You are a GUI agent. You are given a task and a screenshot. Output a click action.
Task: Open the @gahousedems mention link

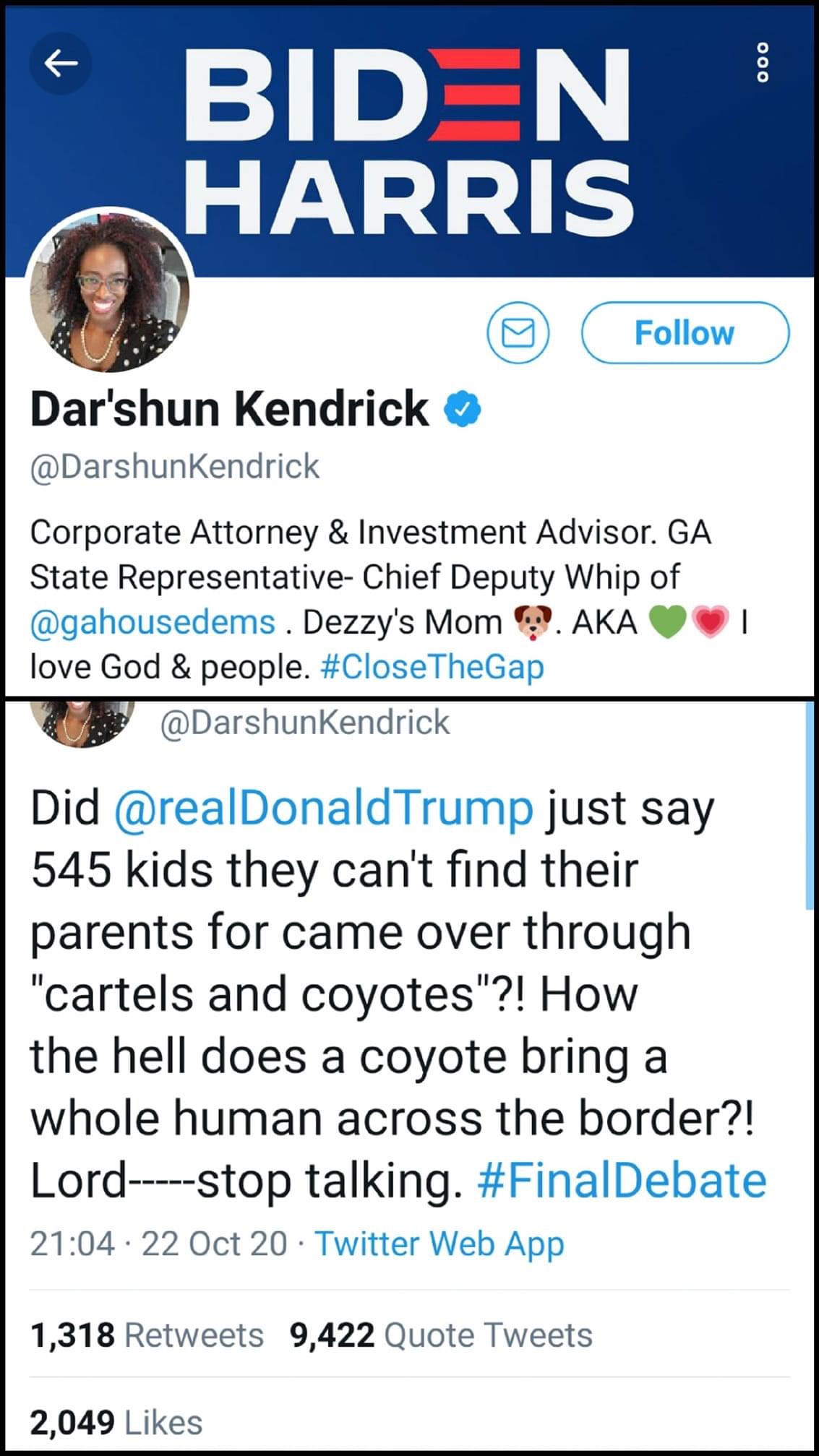(x=153, y=622)
